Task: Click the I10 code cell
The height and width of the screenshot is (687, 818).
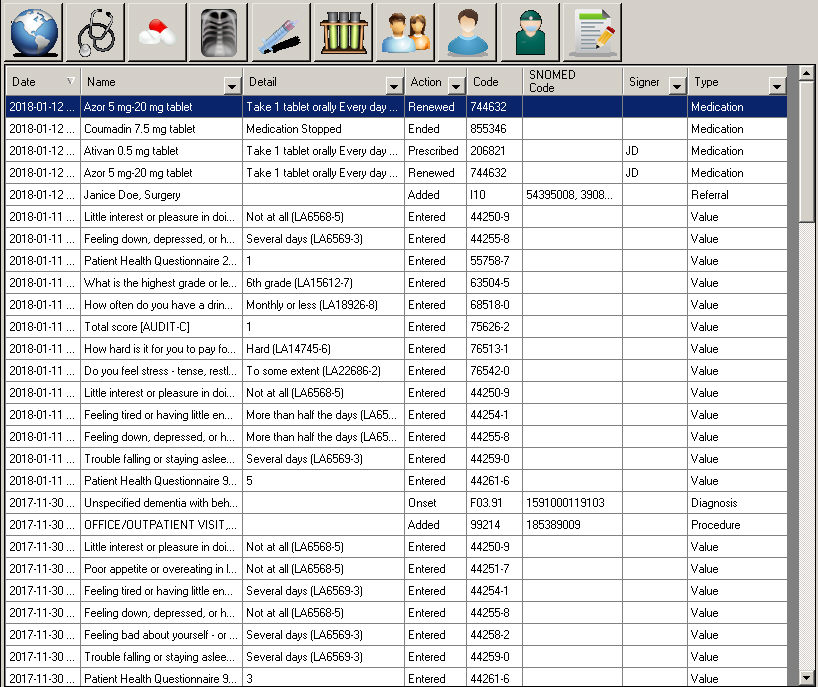Action: pos(494,195)
